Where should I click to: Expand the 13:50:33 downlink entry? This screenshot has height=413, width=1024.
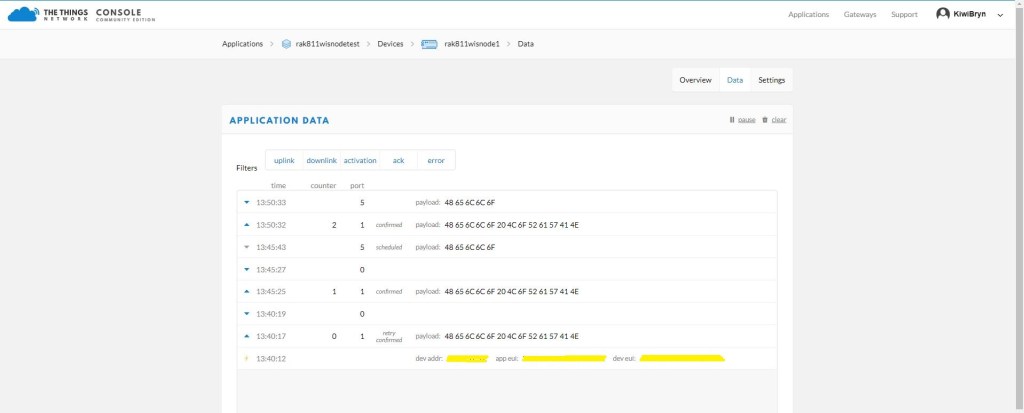coord(247,202)
